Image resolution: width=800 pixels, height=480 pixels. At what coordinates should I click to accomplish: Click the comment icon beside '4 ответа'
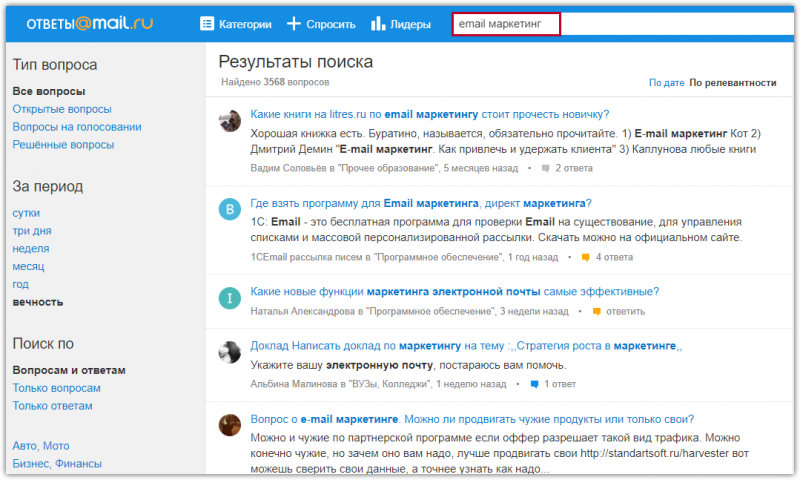pos(585,257)
